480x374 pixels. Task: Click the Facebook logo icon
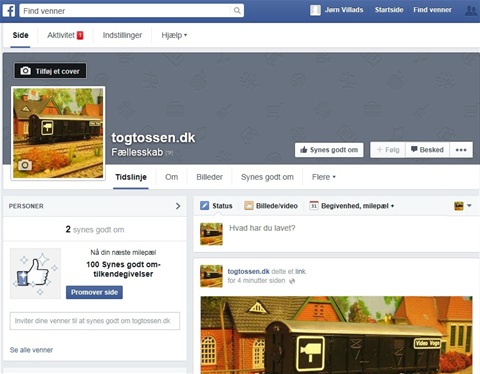pyautogui.click(x=9, y=11)
